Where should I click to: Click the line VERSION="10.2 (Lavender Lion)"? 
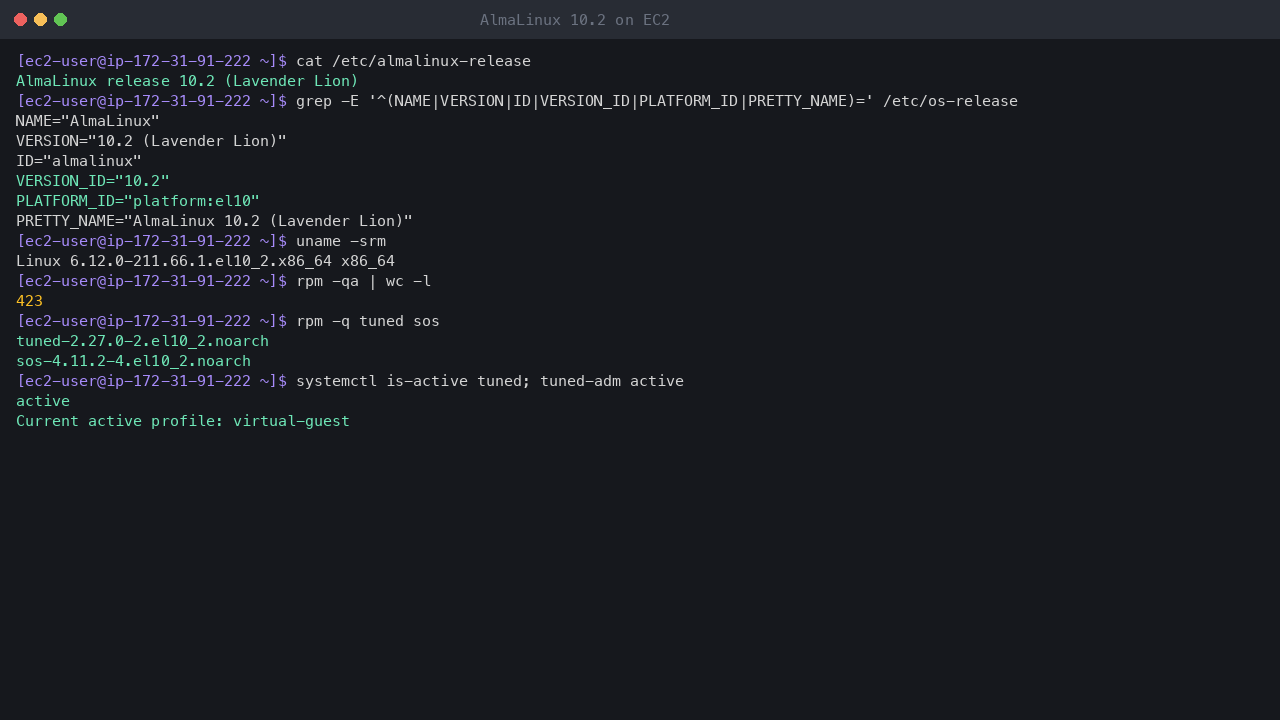[151, 141]
